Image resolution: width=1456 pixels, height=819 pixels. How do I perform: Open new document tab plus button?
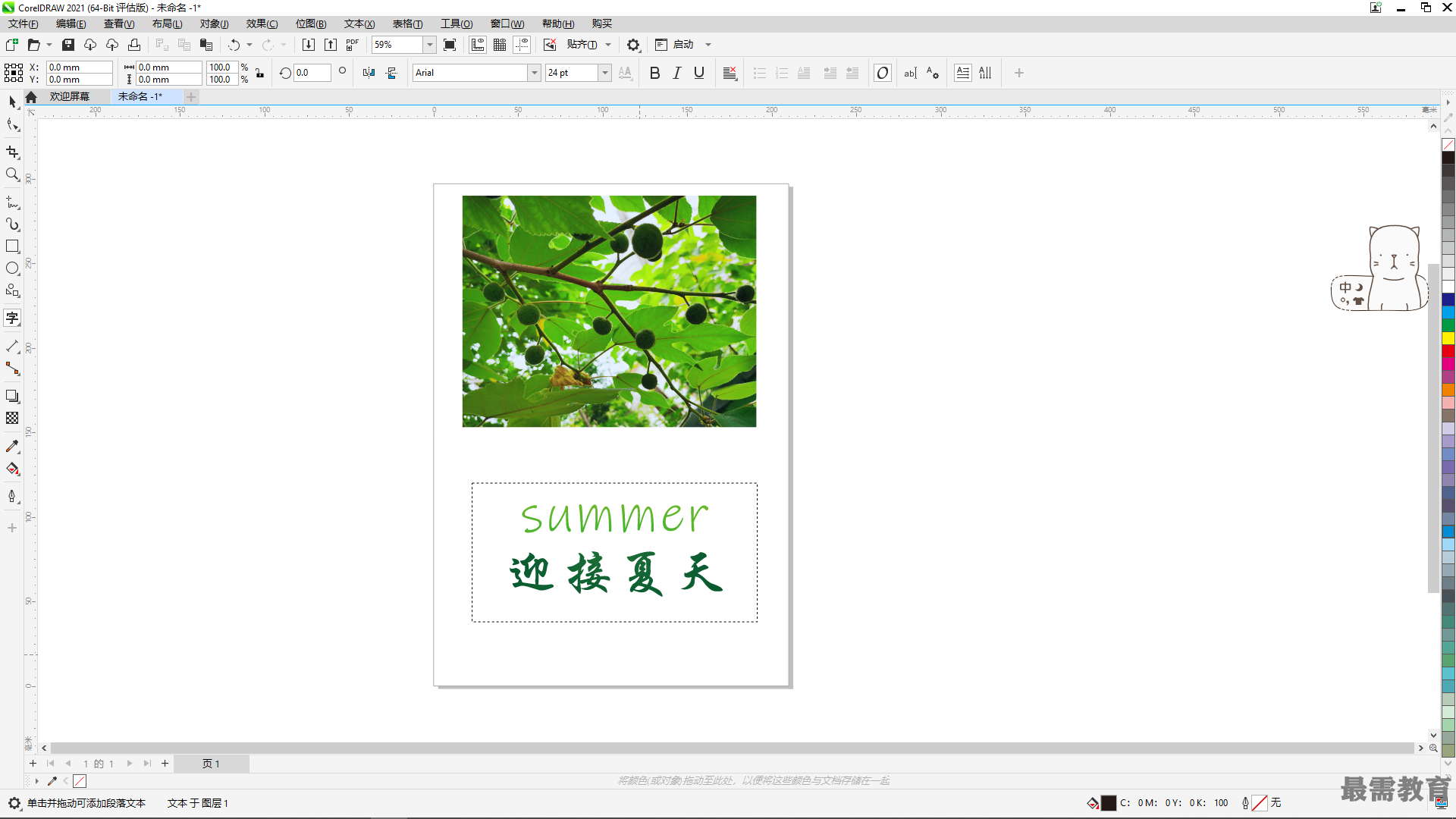pos(191,97)
